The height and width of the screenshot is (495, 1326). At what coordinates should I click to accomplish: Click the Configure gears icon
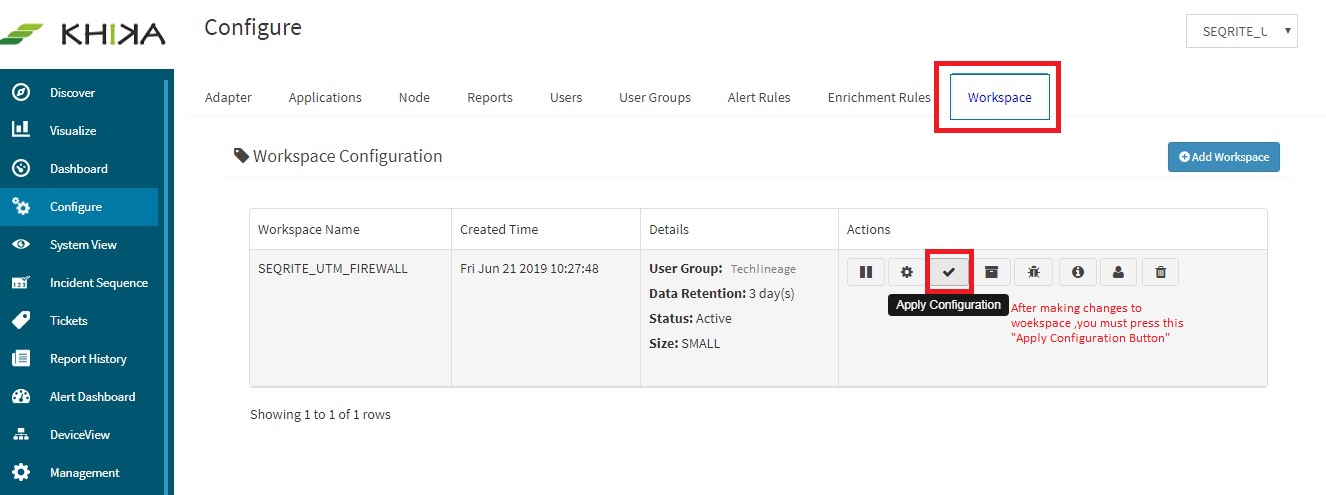tap(20, 207)
